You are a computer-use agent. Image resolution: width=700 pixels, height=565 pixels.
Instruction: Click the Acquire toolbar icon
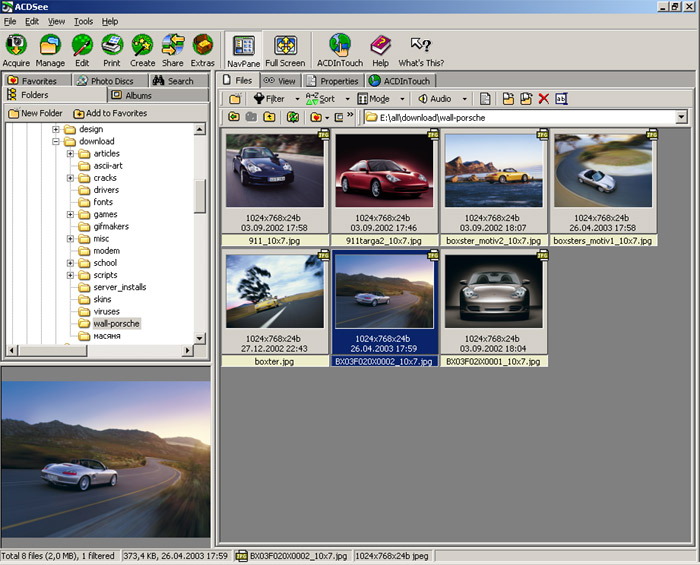(x=16, y=50)
